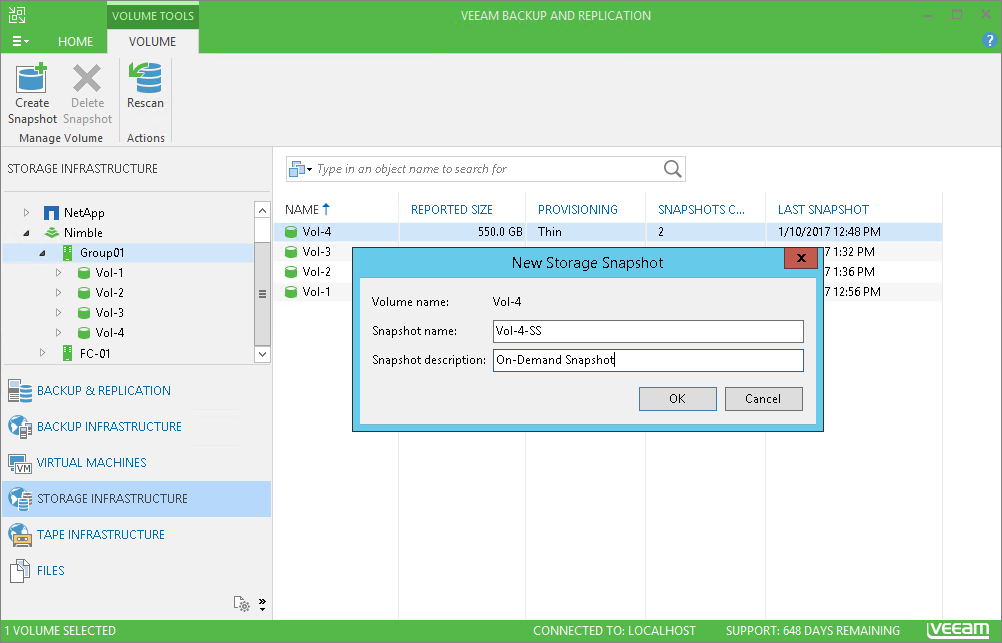This screenshot has width=1002, height=643.
Task: Collapse the Nimble tree node
Action: (x=26, y=233)
